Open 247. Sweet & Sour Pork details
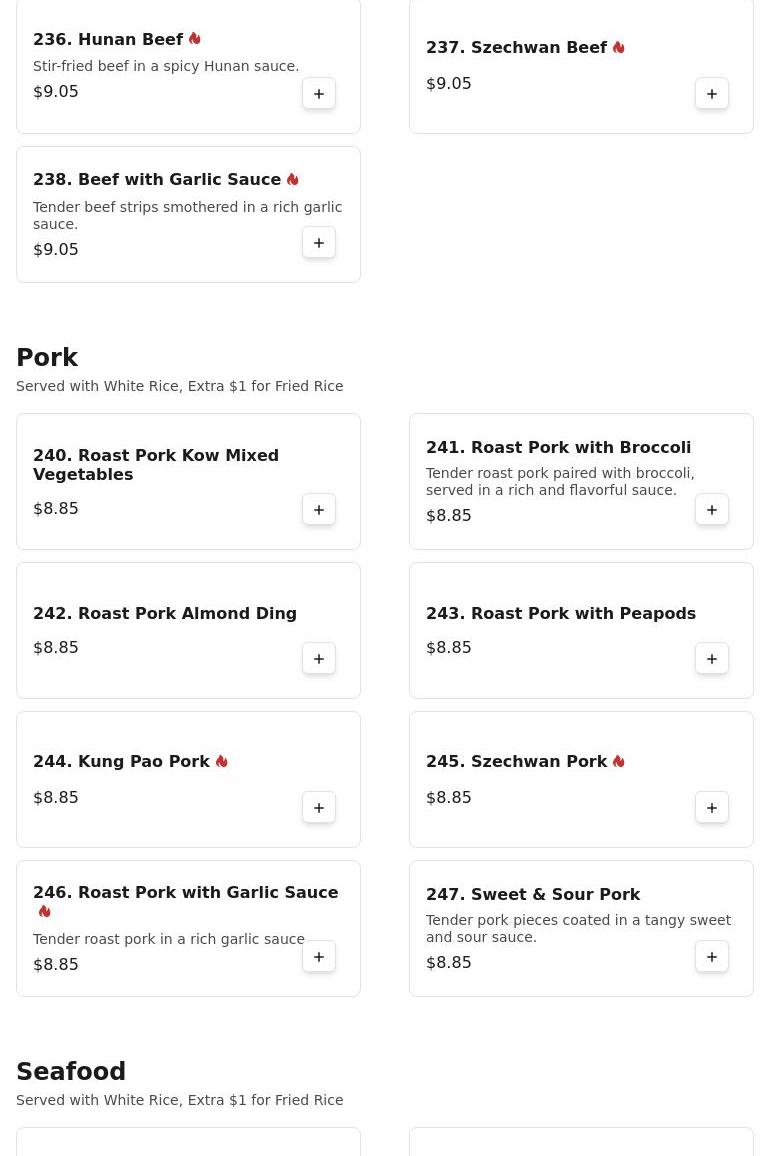 (533, 895)
